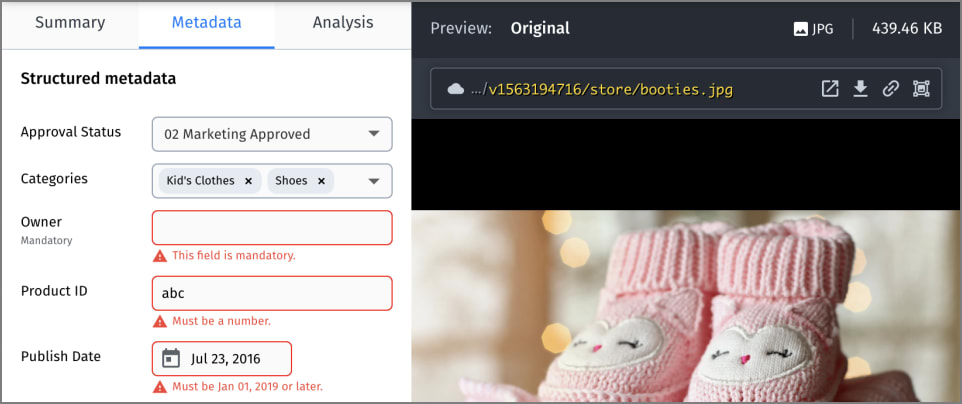Remove the Shoes category tag
The image size is (962, 404).
point(321,181)
